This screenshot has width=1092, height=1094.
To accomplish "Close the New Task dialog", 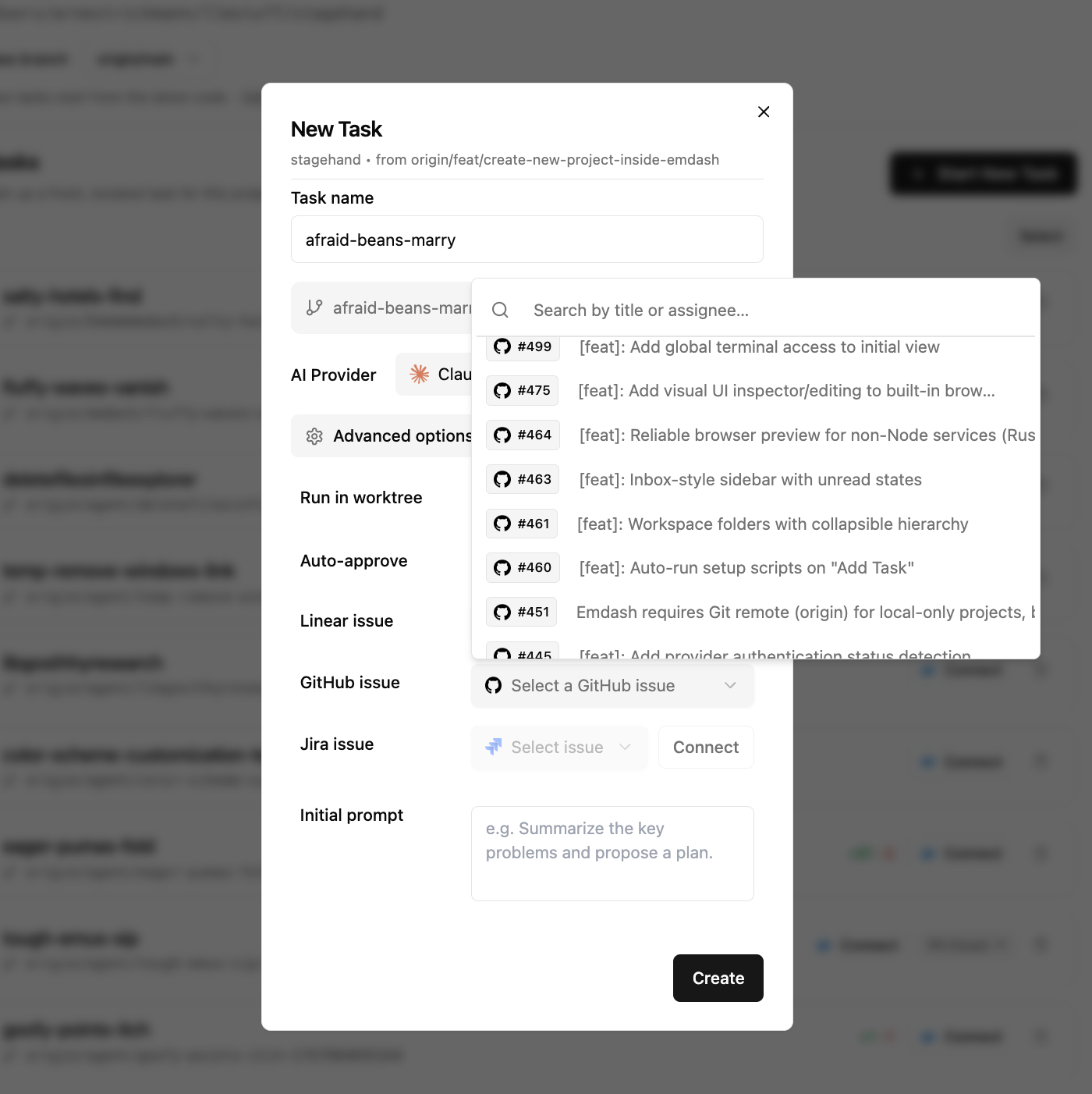I will pyautogui.click(x=764, y=112).
